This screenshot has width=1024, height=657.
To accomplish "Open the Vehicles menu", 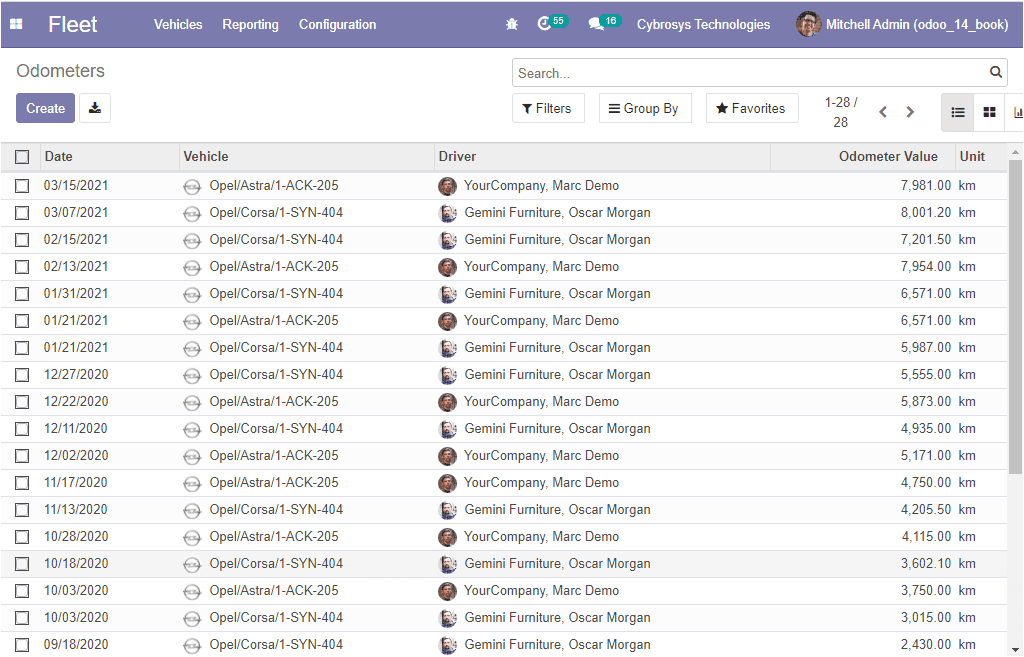I will click(178, 24).
